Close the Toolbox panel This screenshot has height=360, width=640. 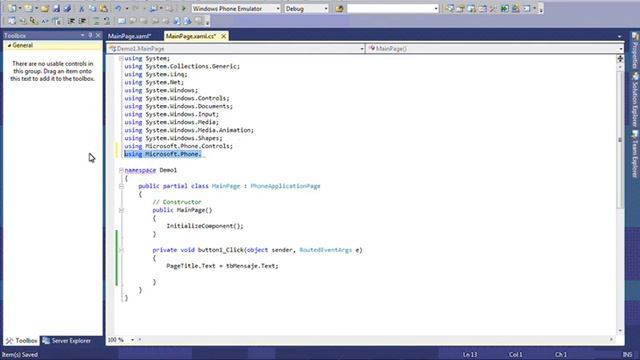point(98,36)
